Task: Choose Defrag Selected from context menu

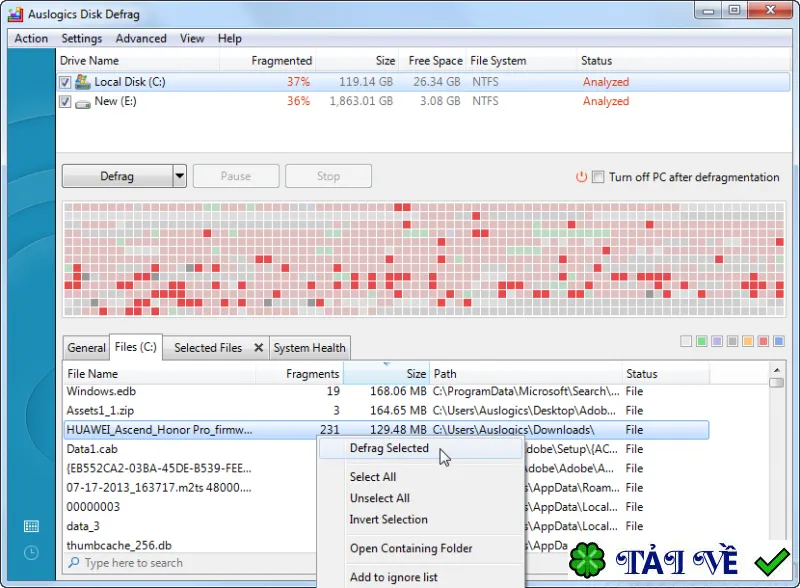Action: [421, 448]
